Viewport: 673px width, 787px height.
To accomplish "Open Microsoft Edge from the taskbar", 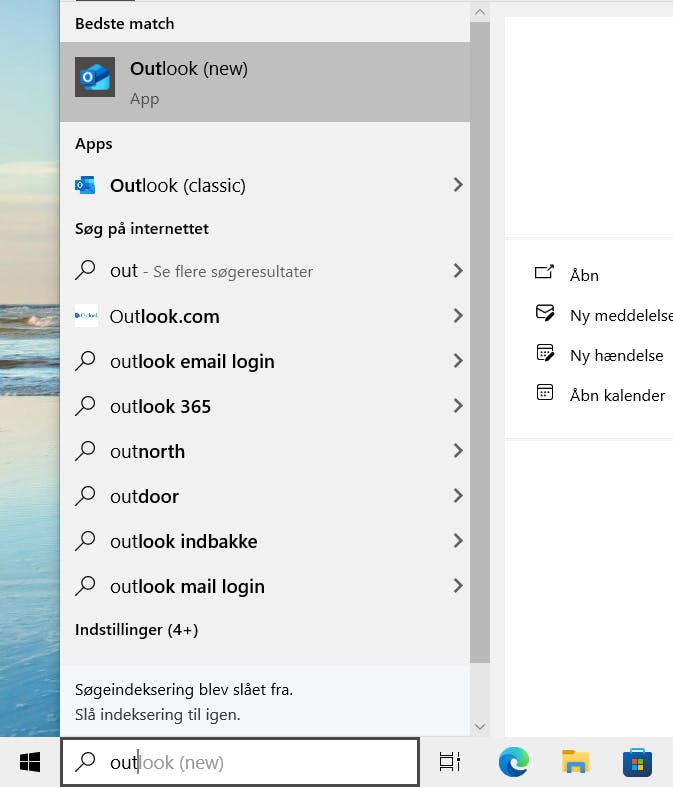I will (513, 762).
